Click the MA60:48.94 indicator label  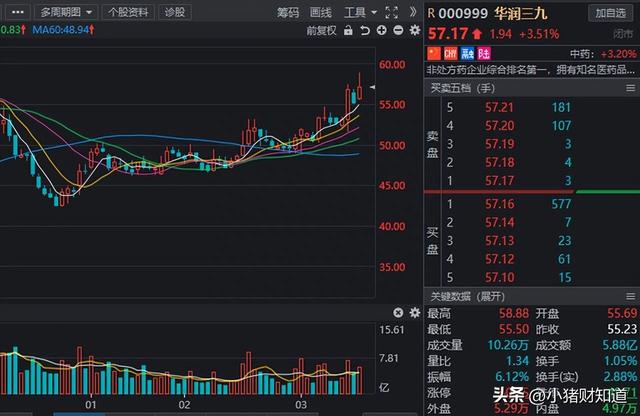(63, 30)
